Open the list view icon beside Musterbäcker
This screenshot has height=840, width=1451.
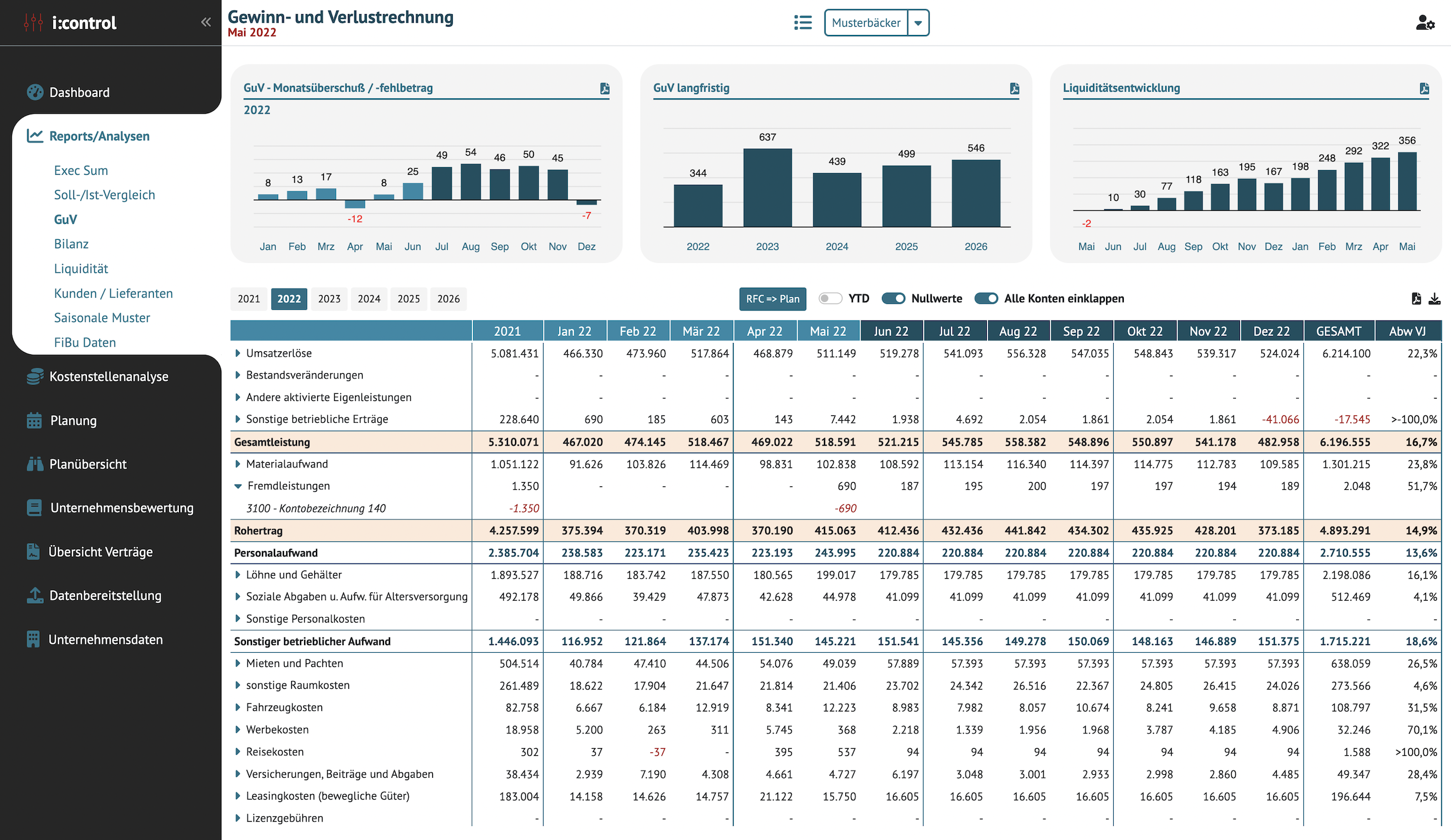click(803, 23)
